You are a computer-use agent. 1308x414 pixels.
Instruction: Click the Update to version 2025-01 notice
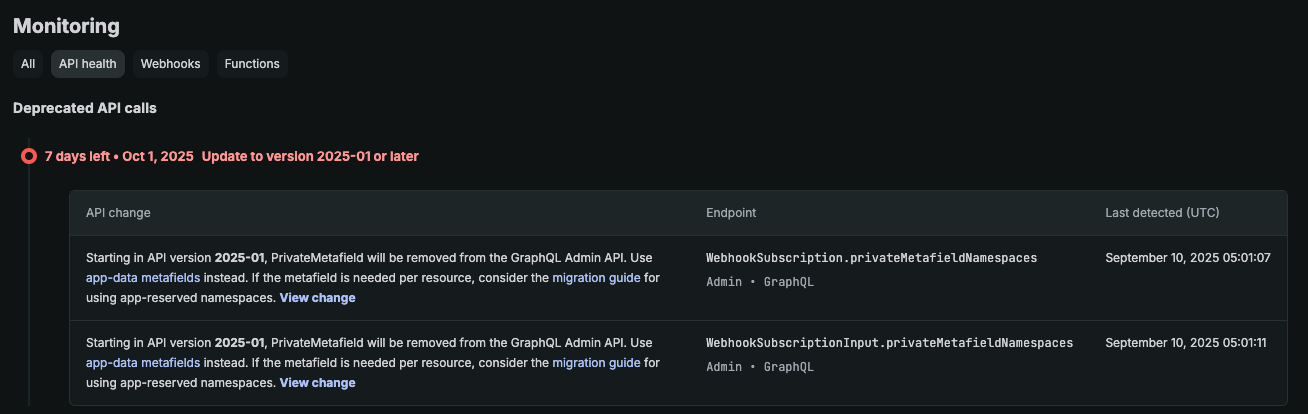[310, 156]
